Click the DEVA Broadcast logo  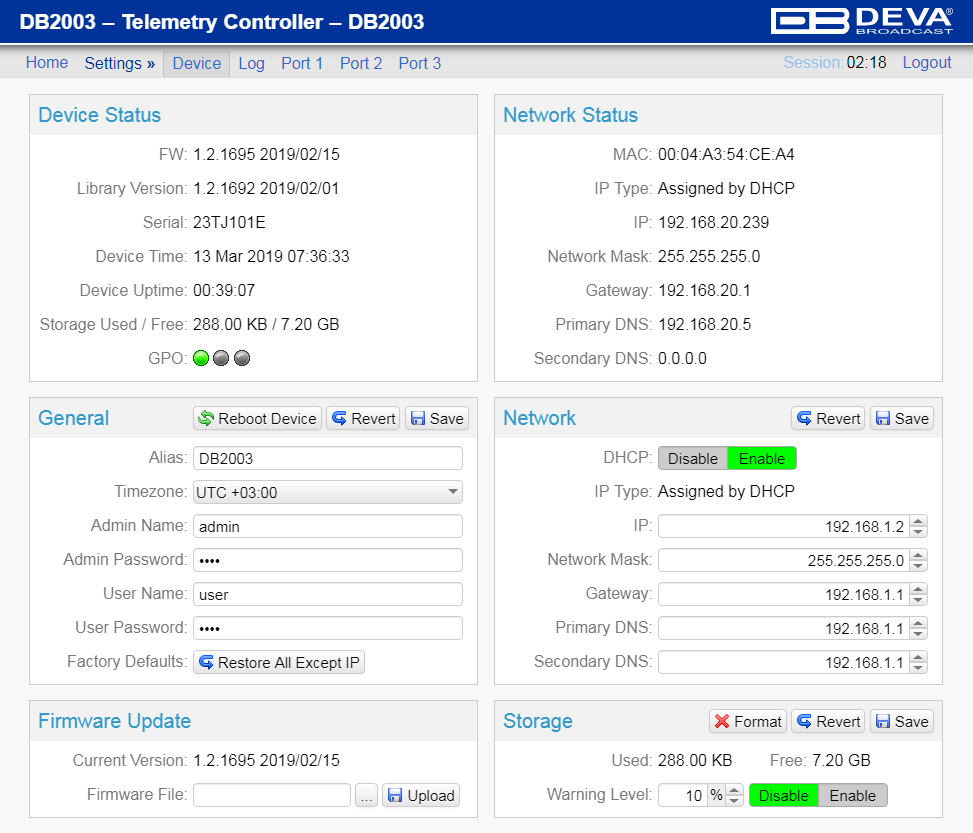click(x=861, y=21)
